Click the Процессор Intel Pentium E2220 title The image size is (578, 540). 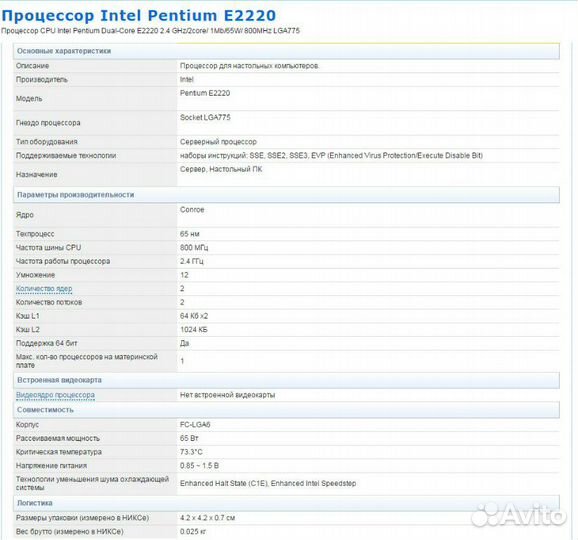point(139,15)
